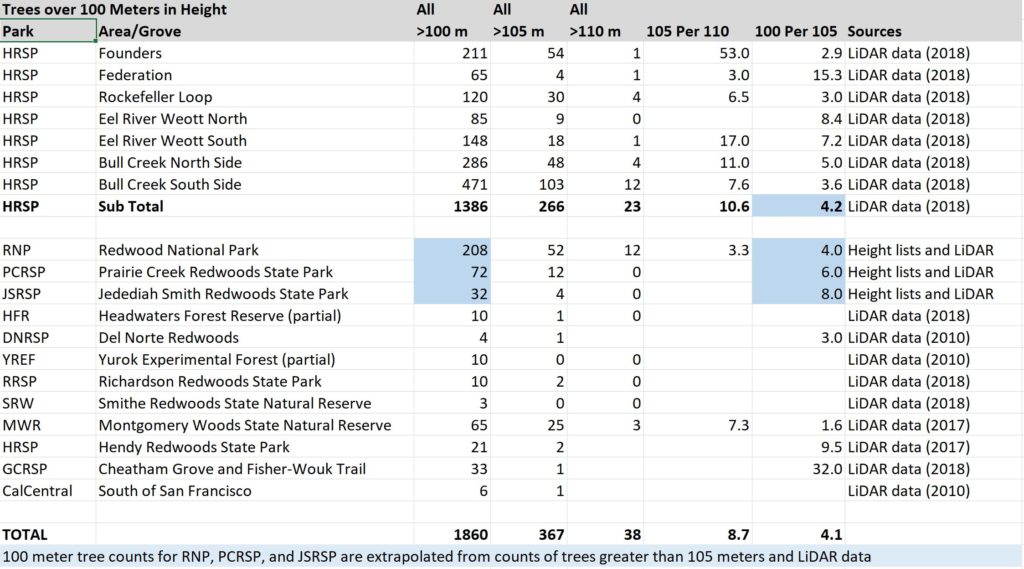The width and height of the screenshot is (1024, 569).
Task: Select the grand total 1860 cell
Action: (x=468, y=535)
